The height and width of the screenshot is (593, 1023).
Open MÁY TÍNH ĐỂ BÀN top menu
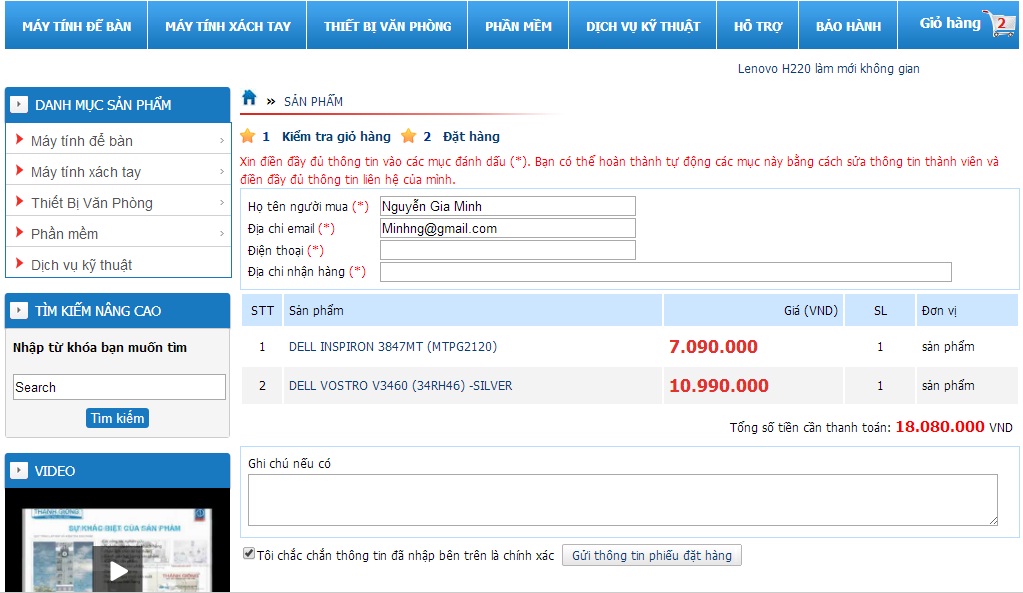coord(76,25)
